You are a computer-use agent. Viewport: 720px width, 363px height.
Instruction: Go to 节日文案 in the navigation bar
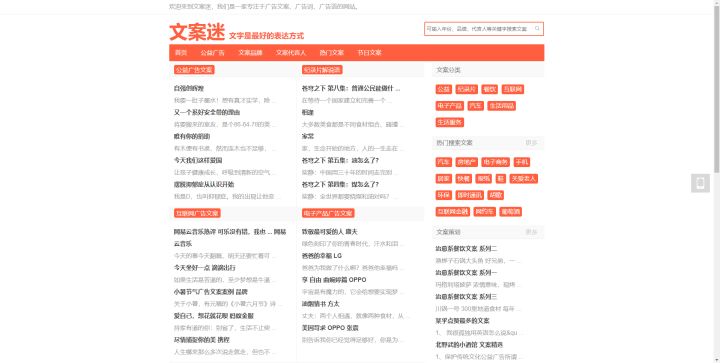(x=369, y=52)
